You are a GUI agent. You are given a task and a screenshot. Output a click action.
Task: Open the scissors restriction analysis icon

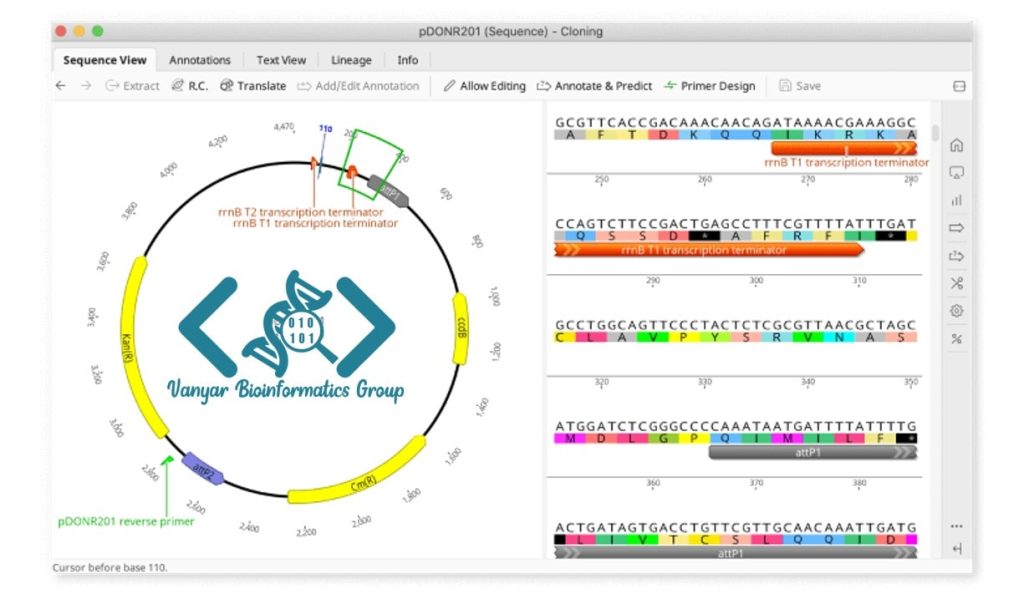[x=957, y=283]
